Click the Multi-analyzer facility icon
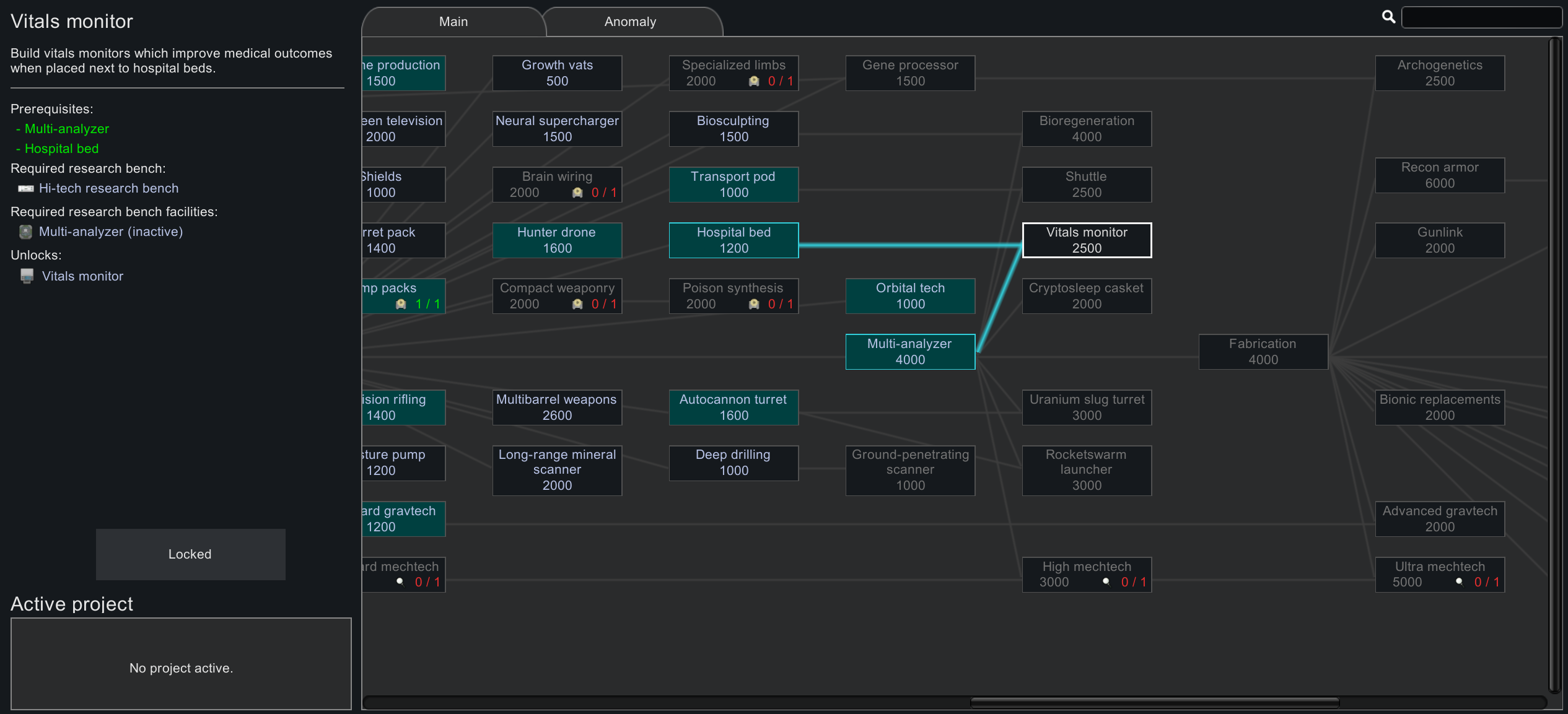 coord(25,232)
